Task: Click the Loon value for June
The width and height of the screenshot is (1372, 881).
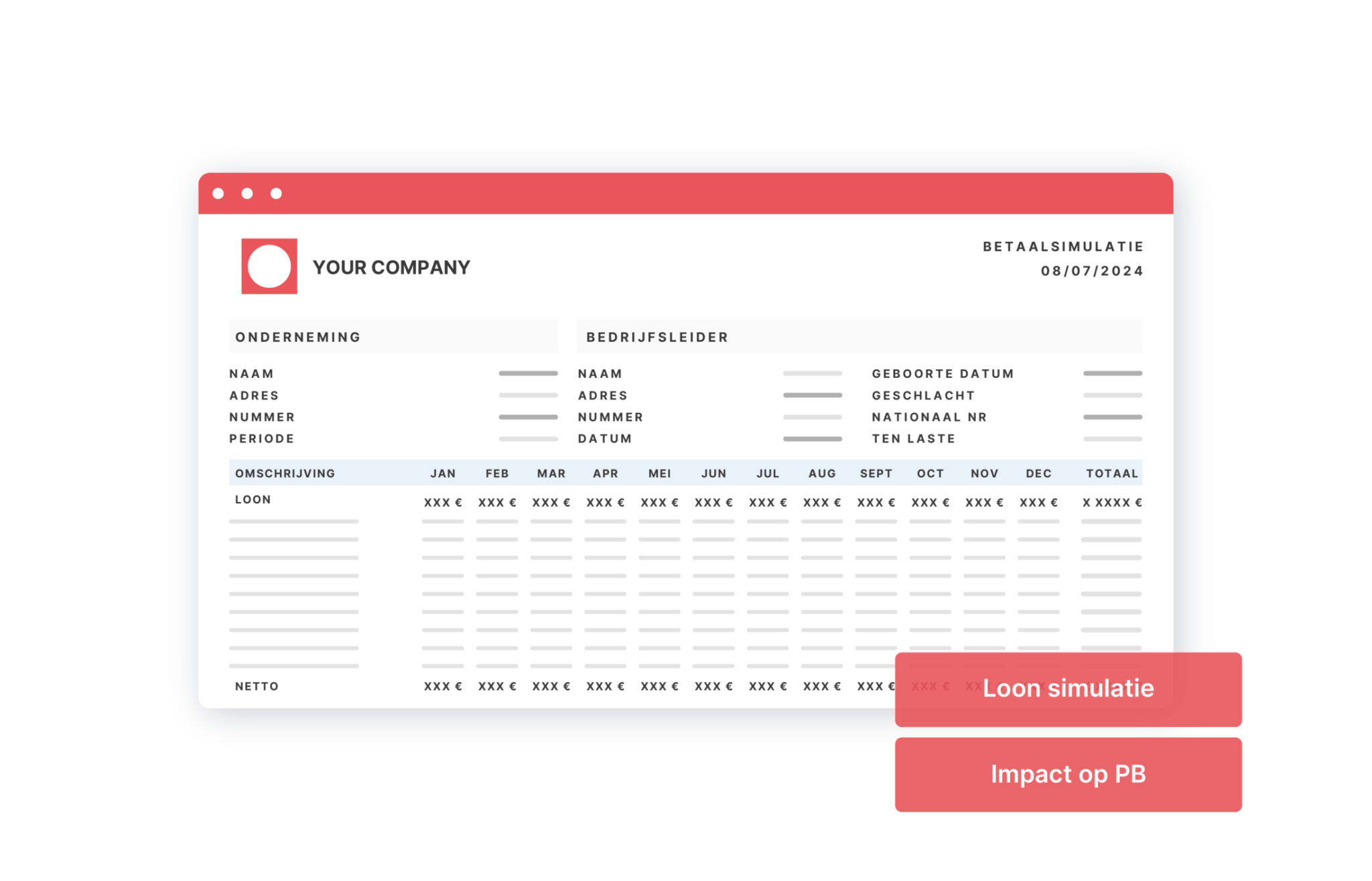Action: (713, 502)
